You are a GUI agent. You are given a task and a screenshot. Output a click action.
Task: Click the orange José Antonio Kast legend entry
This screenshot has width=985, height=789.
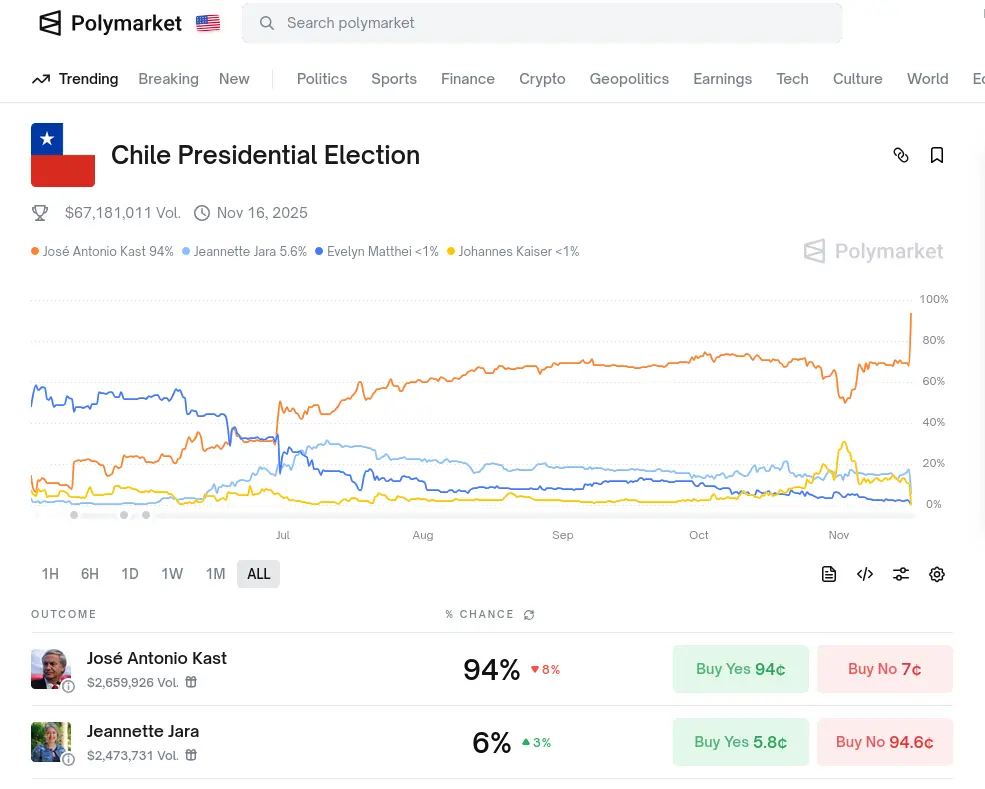click(103, 252)
